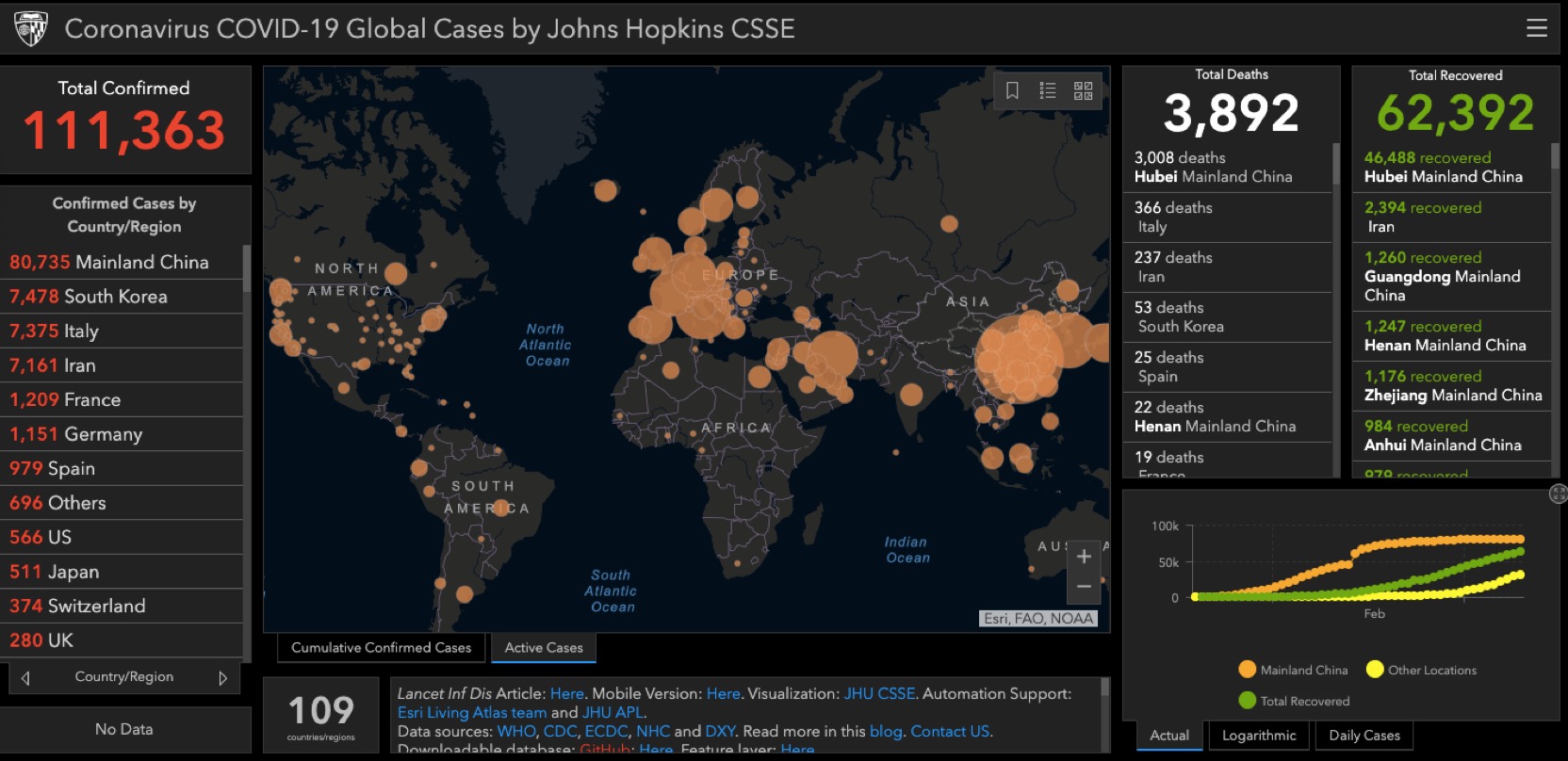Viewport: 1568px width, 761px height.
Task: Select Spain in country list
Action: pyautogui.click(x=122, y=468)
